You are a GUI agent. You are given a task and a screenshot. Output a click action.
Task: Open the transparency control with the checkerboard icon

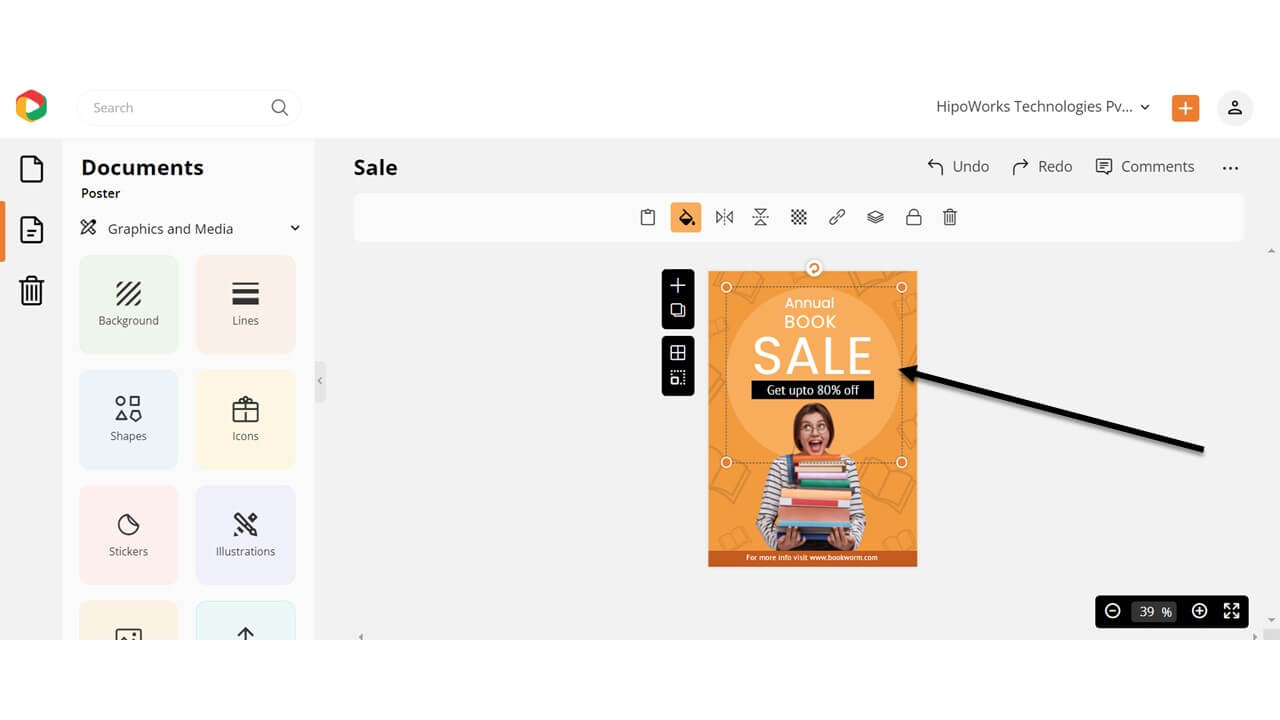click(x=798, y=216)
